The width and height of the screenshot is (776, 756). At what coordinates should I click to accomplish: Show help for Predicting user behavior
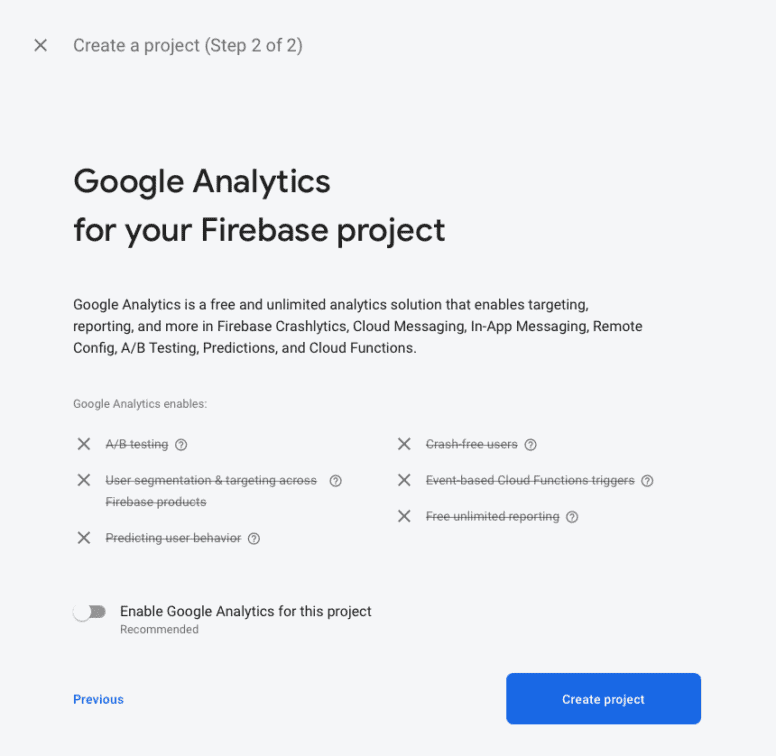point(254,538)
